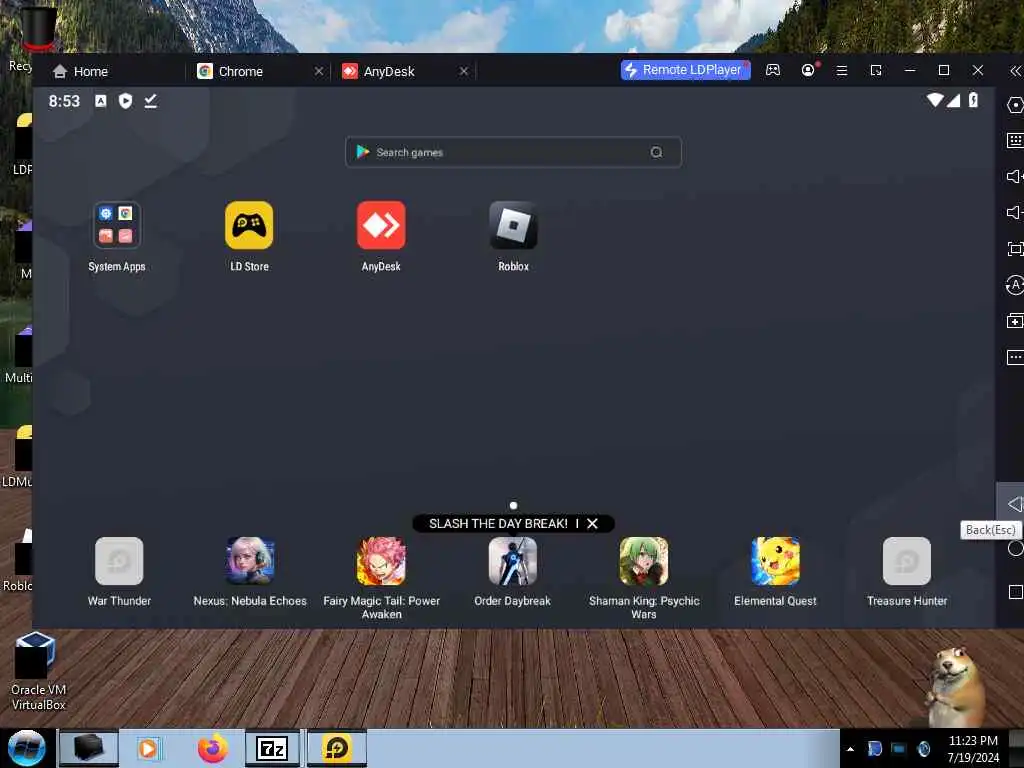Open Firefox from the taskbar
The height and width of the screenshot is (768, 1024).
click(x=212, y=748)
